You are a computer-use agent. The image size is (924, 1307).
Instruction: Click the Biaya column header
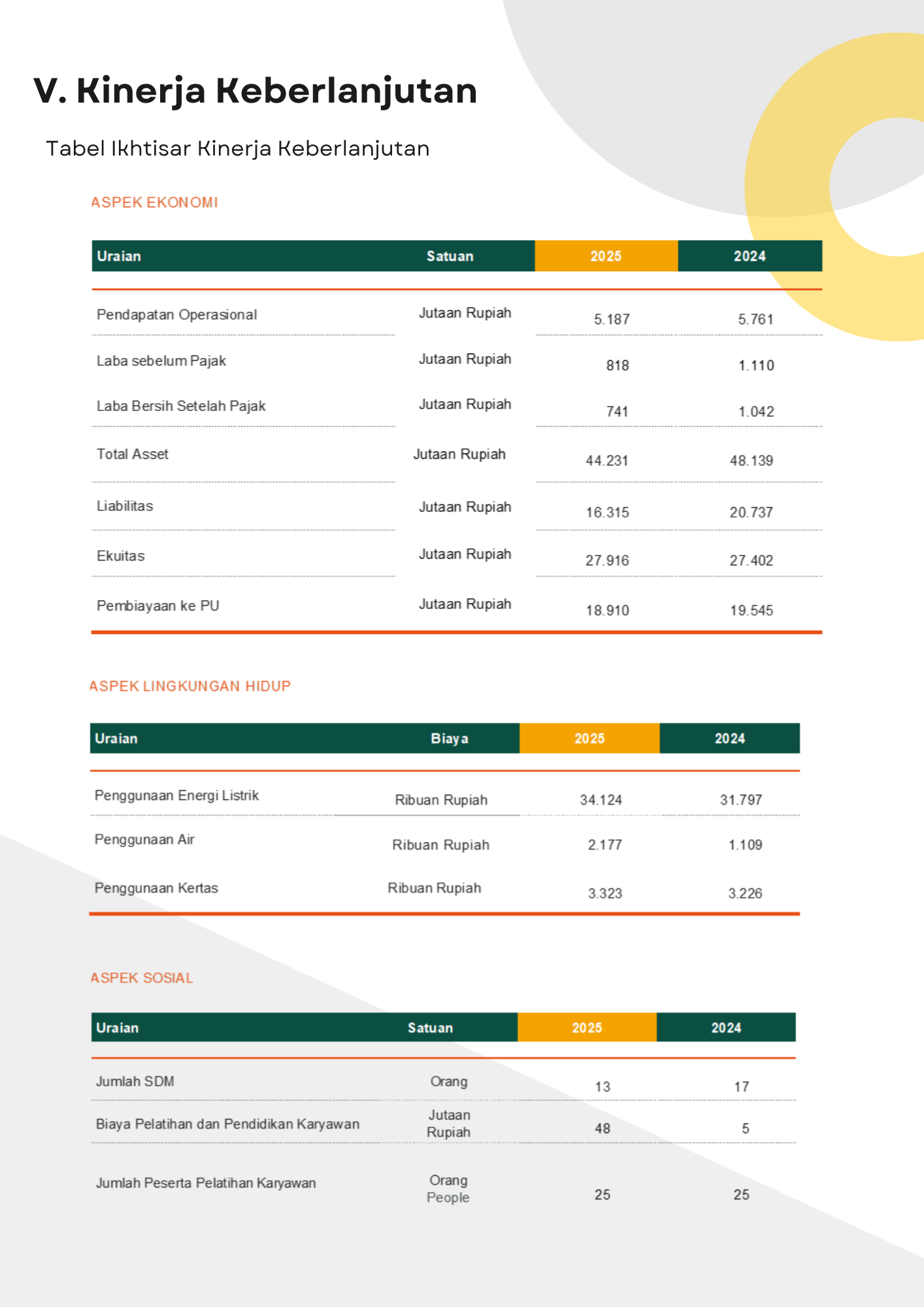click(x=450, y=738)
